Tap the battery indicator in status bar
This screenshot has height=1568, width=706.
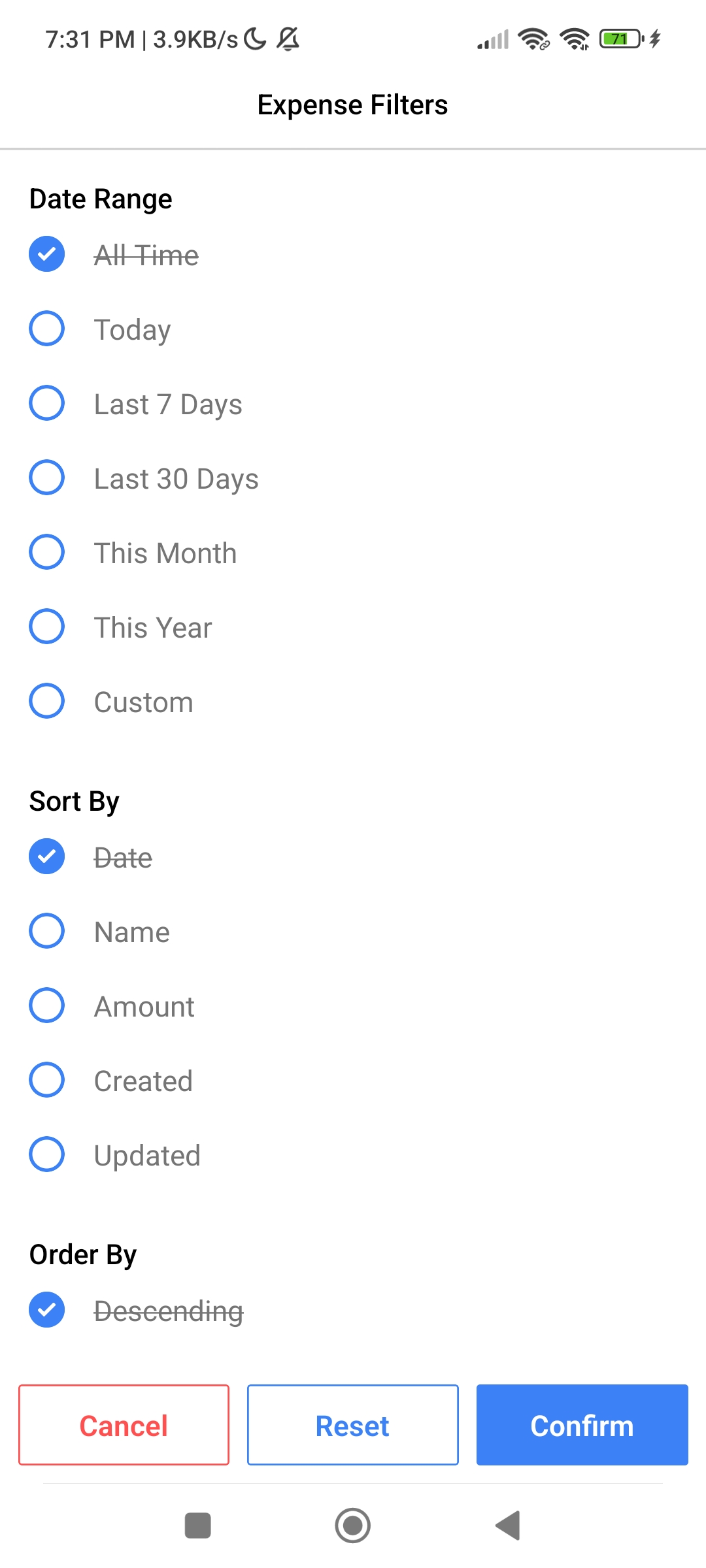click(x=622, y=39)
